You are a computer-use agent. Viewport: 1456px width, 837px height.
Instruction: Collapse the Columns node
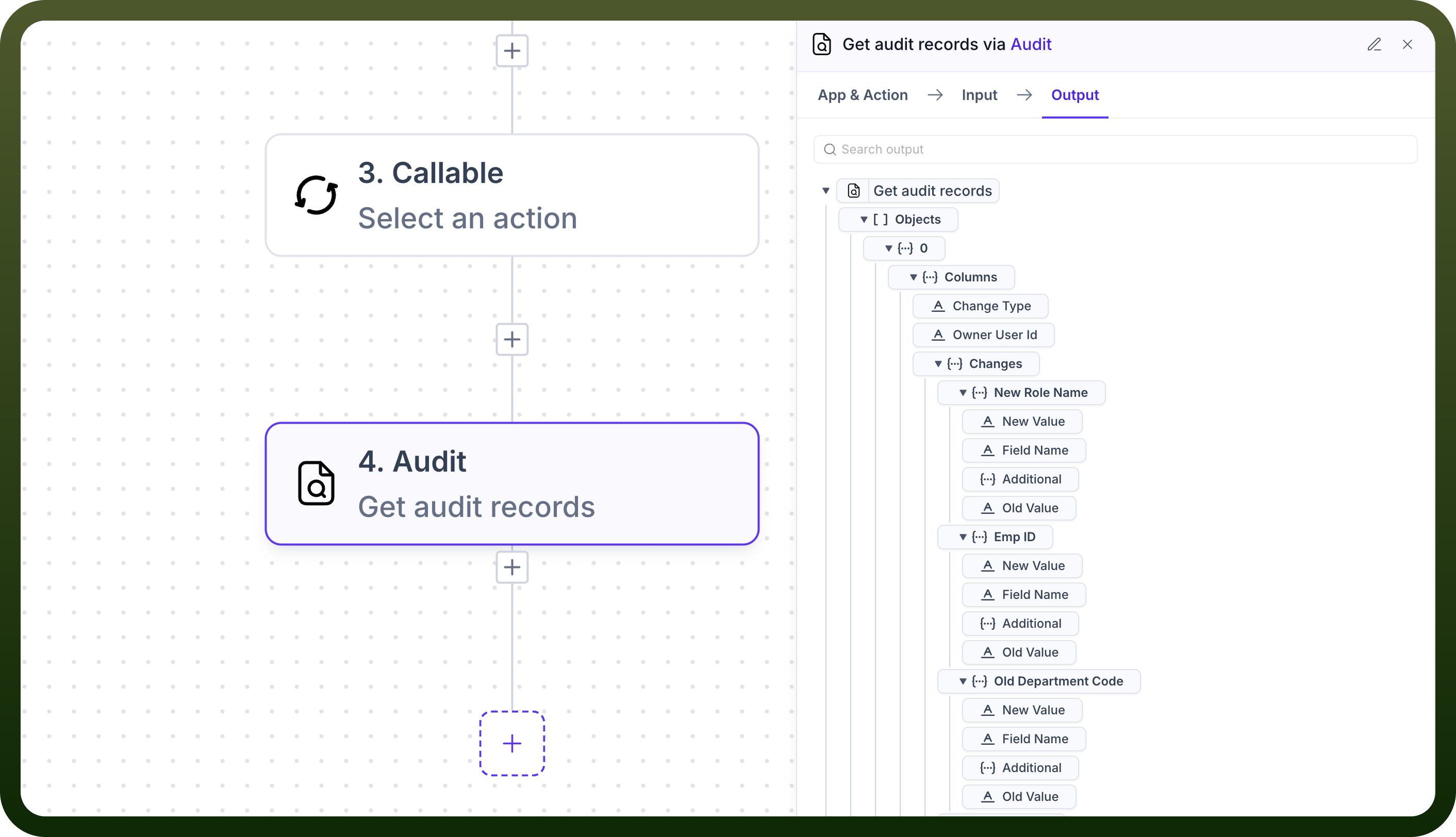913,277
